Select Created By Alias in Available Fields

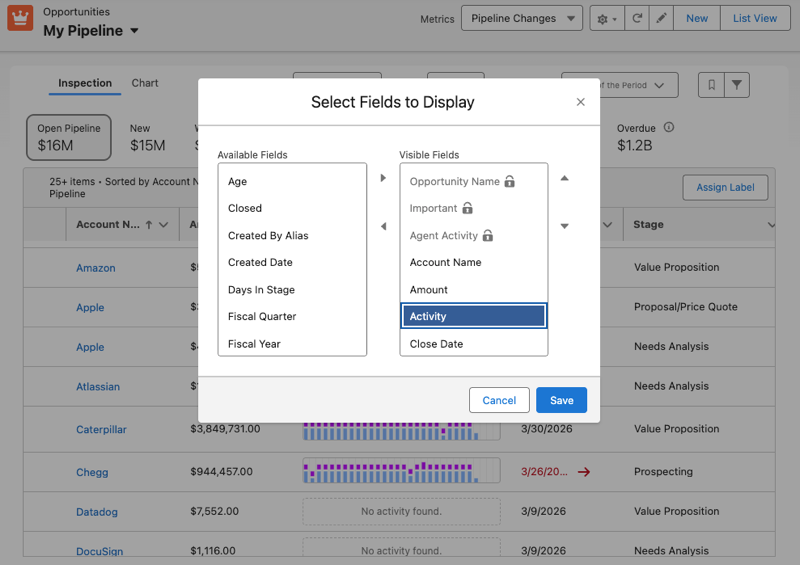tap(292, 236)
